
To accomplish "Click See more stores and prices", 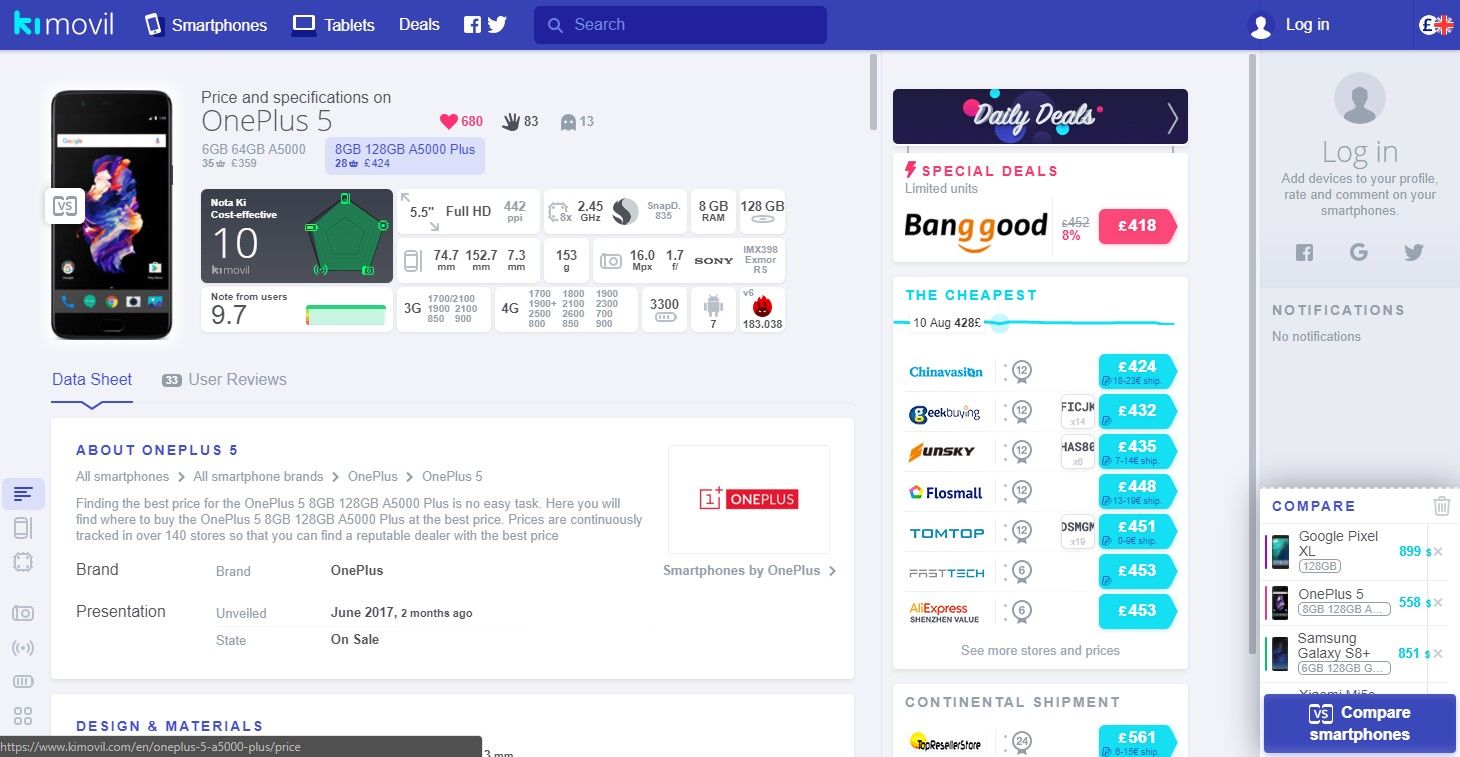I will [x=1040, y=650].
